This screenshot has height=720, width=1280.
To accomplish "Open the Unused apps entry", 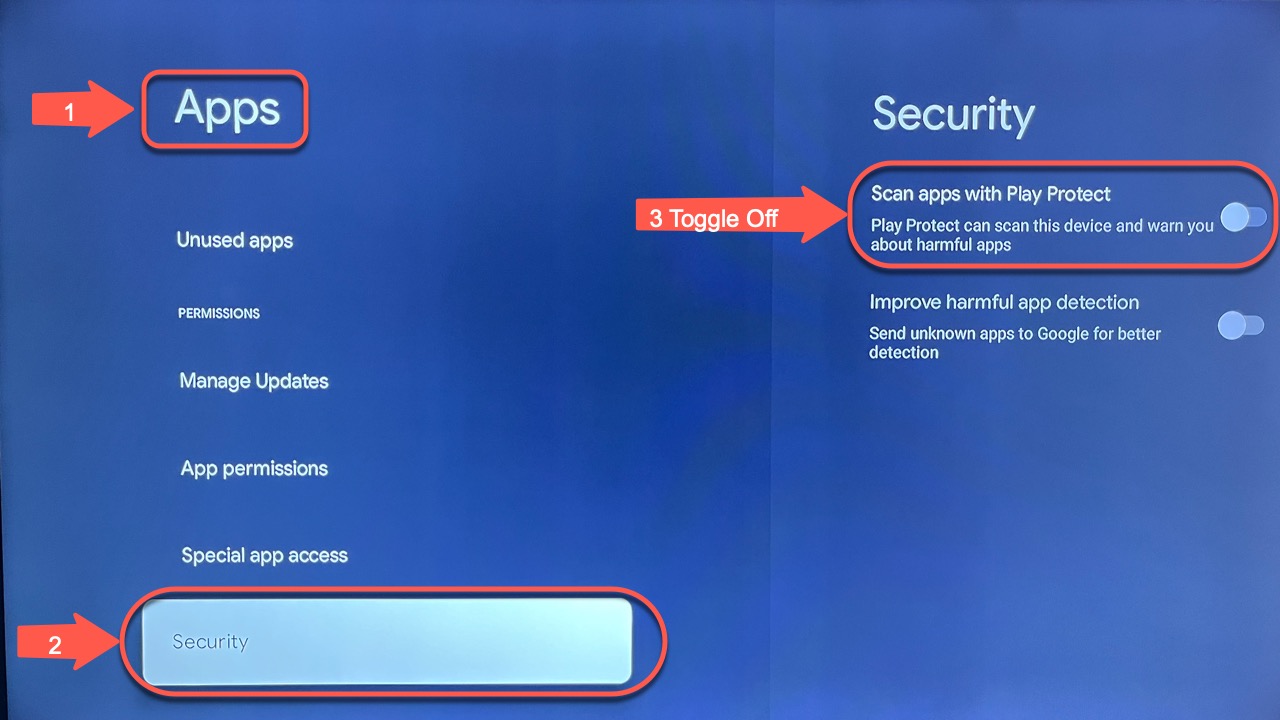I will (x=235, y=240).
